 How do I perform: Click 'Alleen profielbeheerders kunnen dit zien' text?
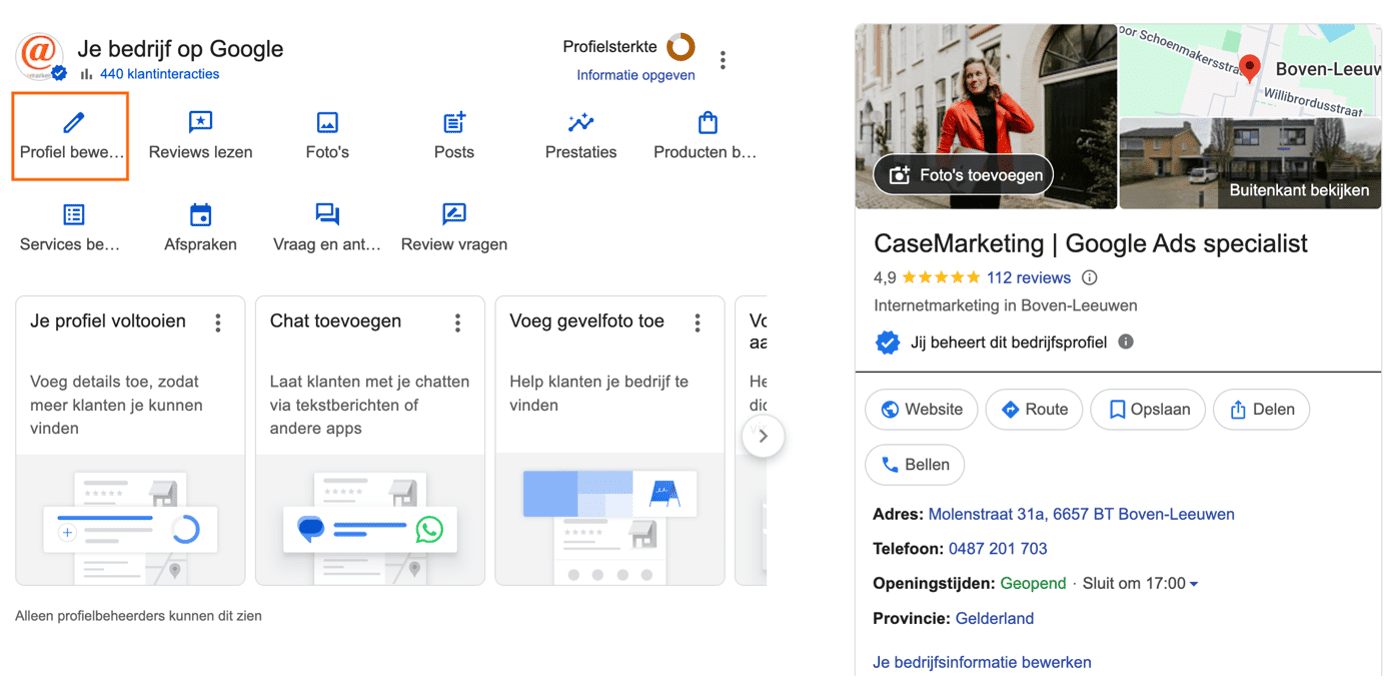[138, 616]
